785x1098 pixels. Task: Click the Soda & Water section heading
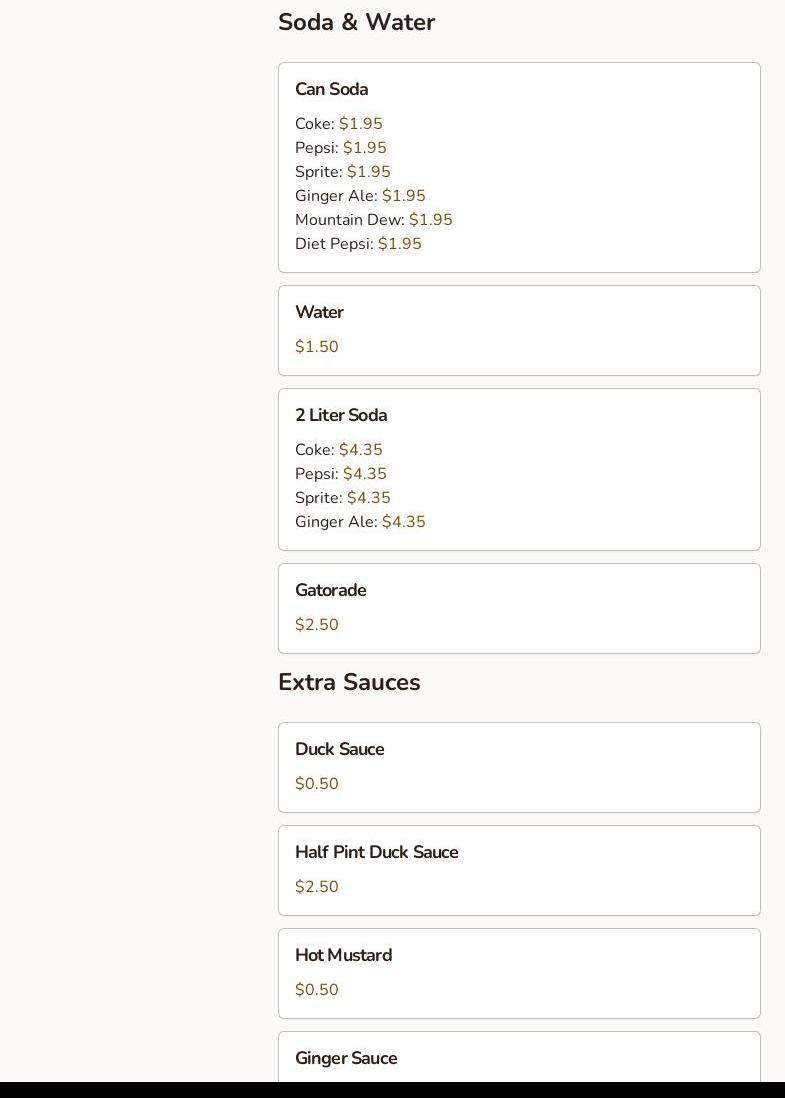356,22
